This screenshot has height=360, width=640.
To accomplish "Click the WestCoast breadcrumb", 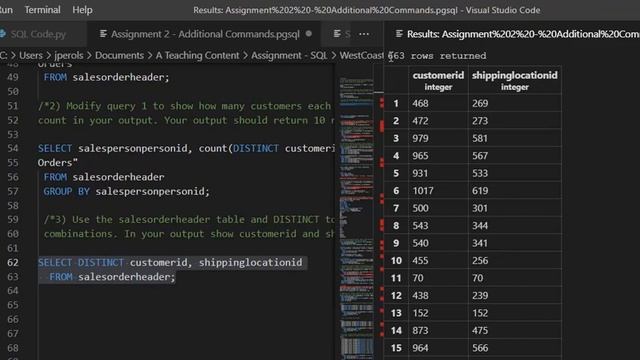I will click(361, 56).
